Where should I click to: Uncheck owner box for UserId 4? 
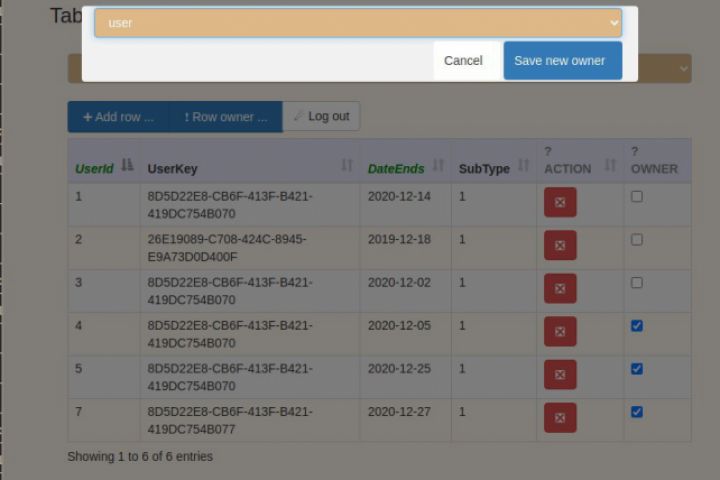click(x=636, y=326)
